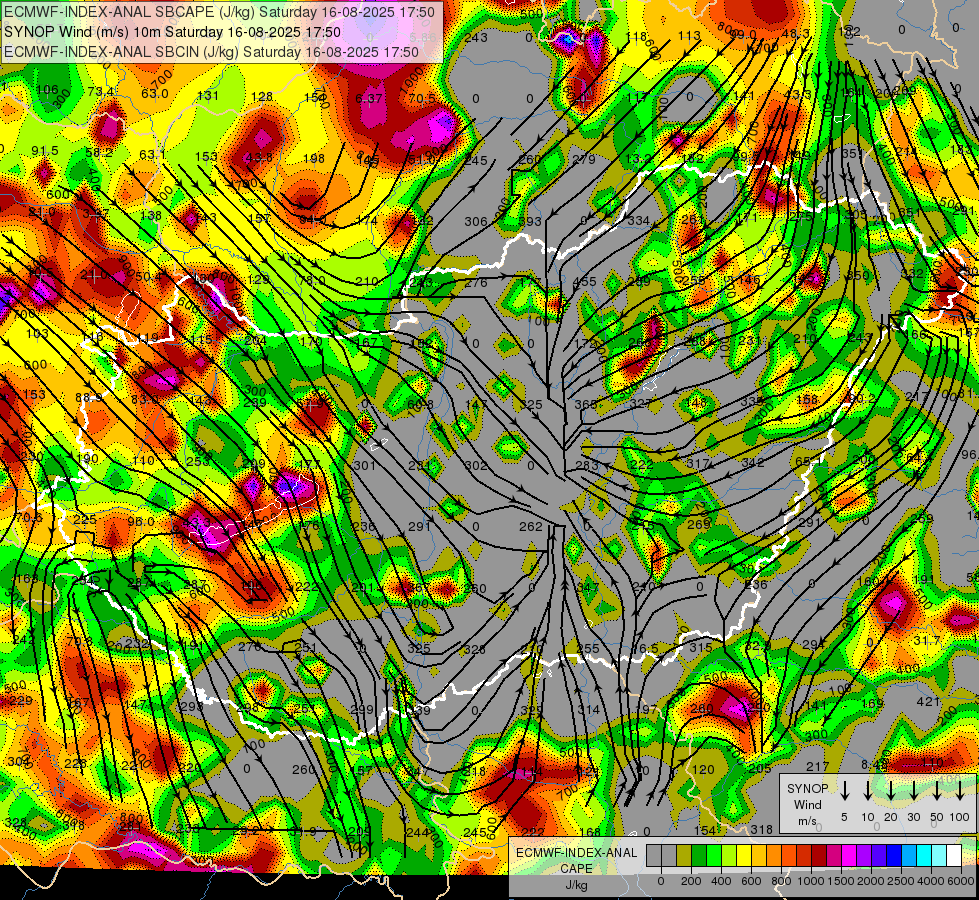Select the SBCIN title line
The image size is (979, 900).
(x=211, y=52)
